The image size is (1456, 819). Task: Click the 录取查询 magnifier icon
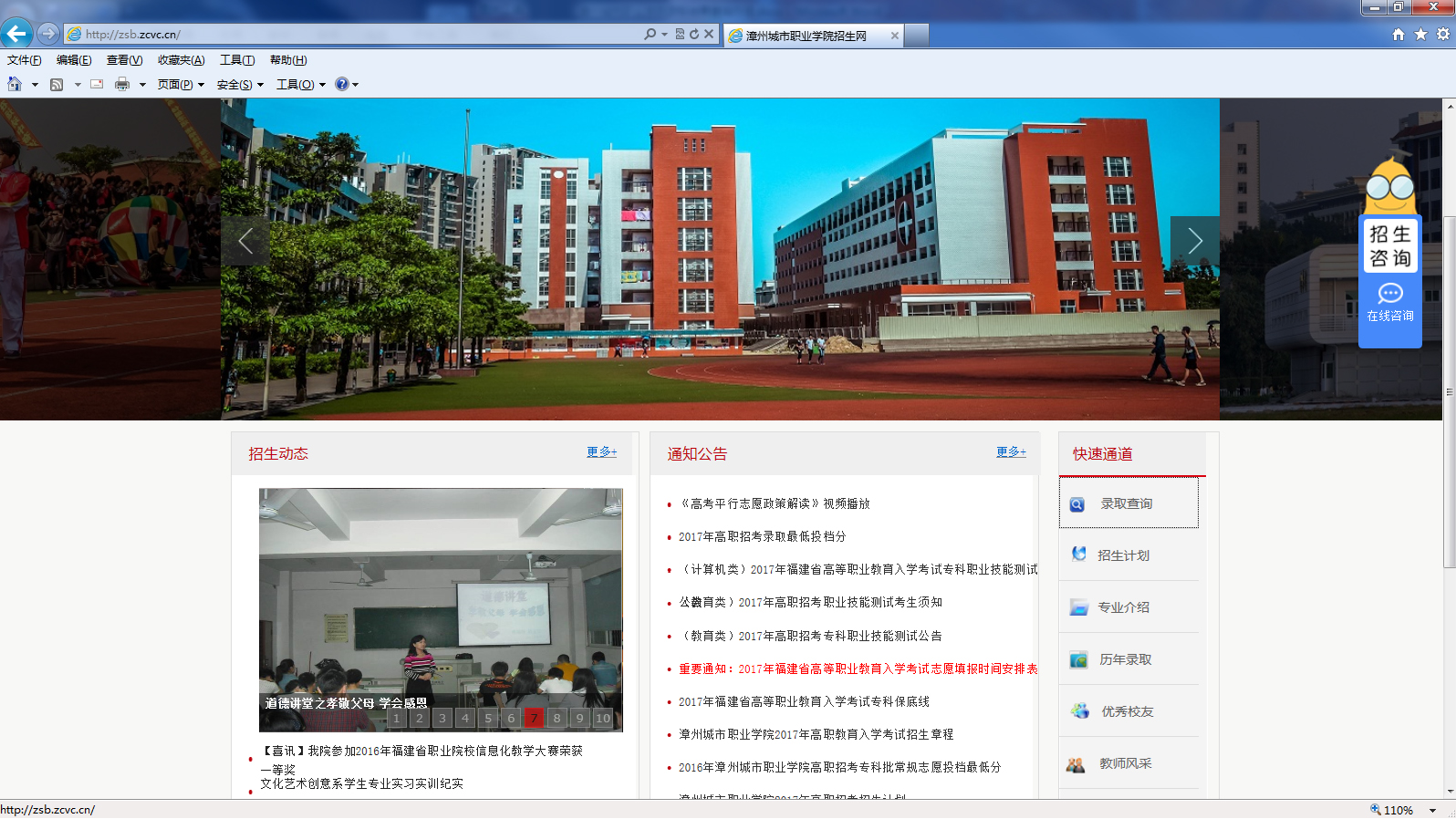pos(1077,504)
